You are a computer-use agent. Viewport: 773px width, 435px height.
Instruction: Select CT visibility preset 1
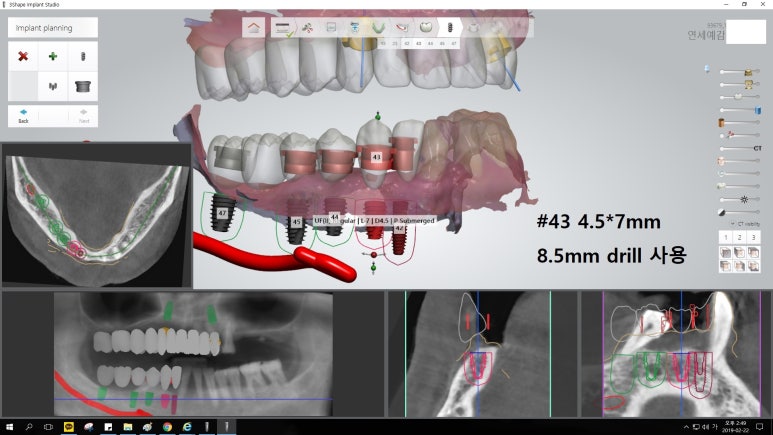tap(725, 237)
